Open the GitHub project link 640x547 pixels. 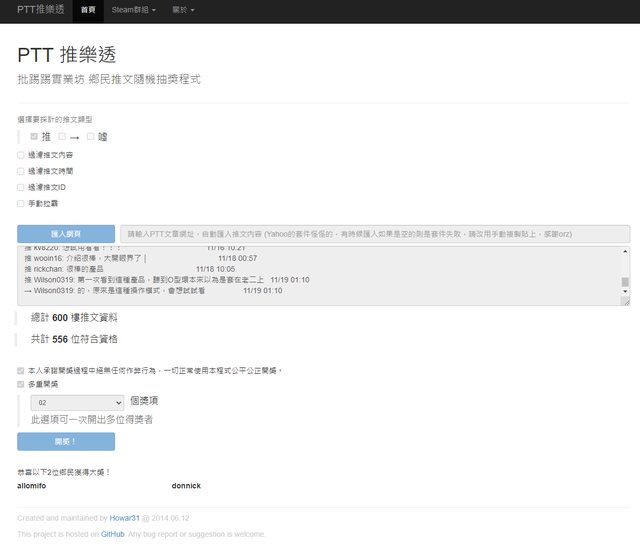point(113,534)
